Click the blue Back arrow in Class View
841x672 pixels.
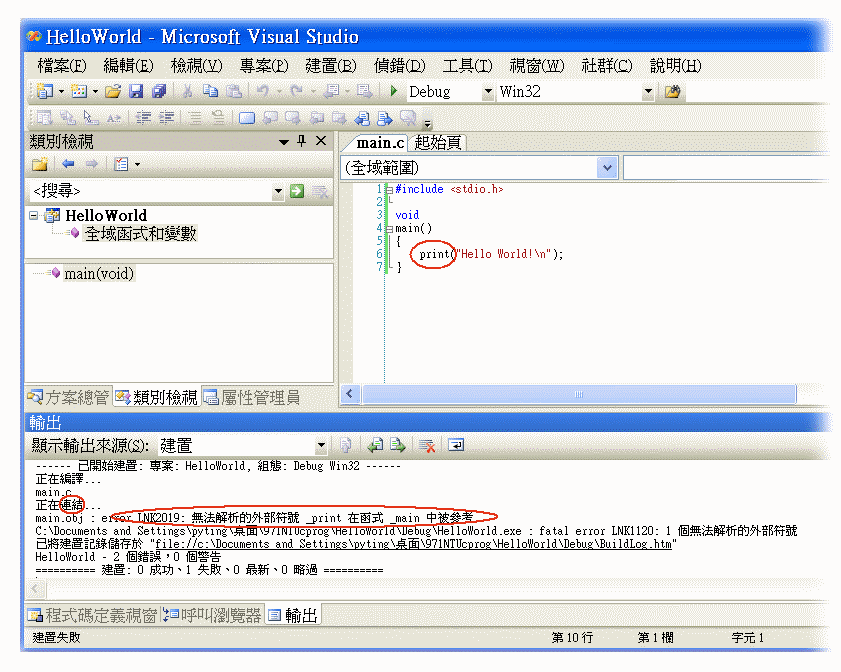tap(68, 164)
